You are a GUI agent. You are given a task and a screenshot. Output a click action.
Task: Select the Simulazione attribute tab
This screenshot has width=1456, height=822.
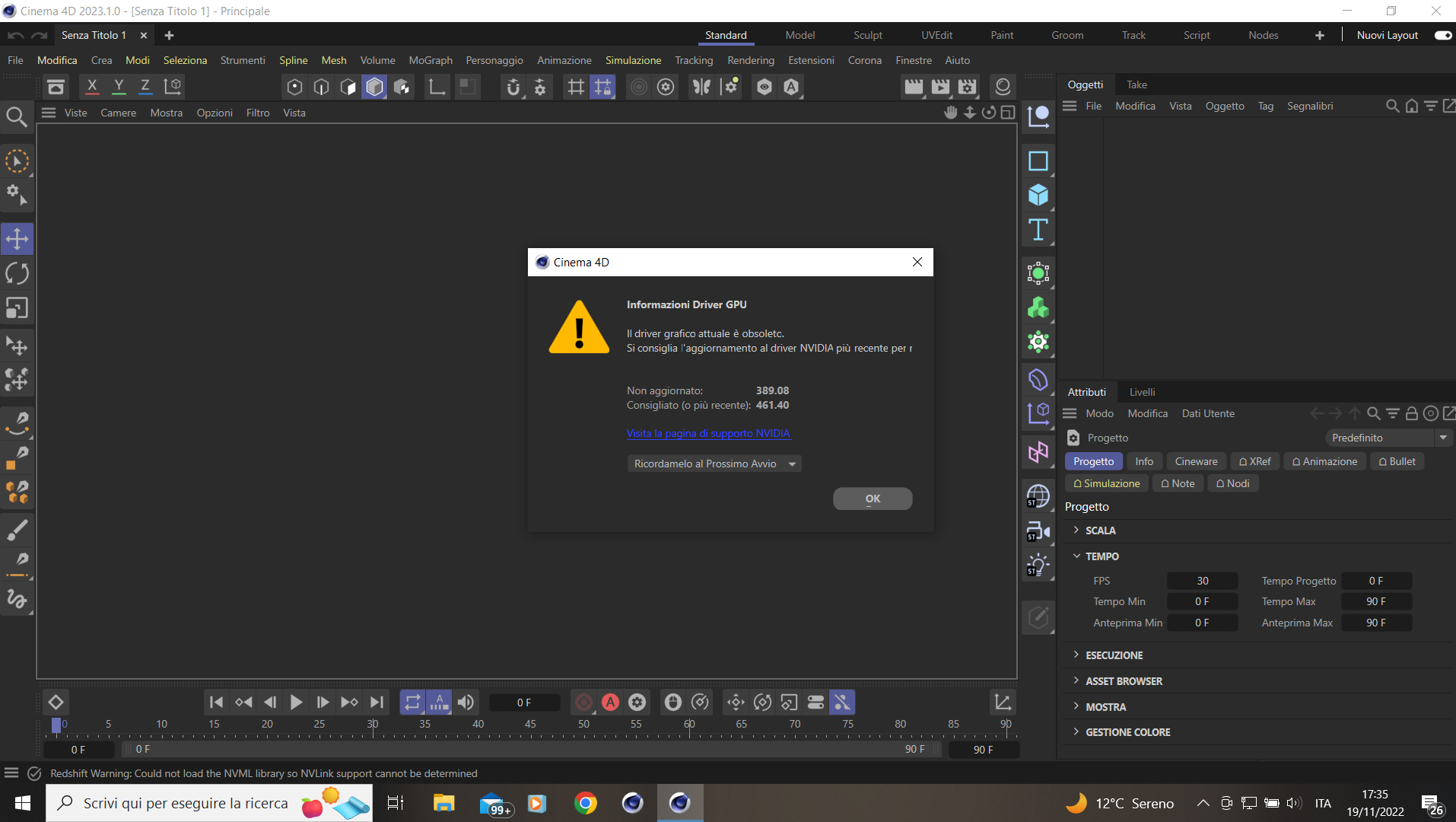coord(1106,483)
